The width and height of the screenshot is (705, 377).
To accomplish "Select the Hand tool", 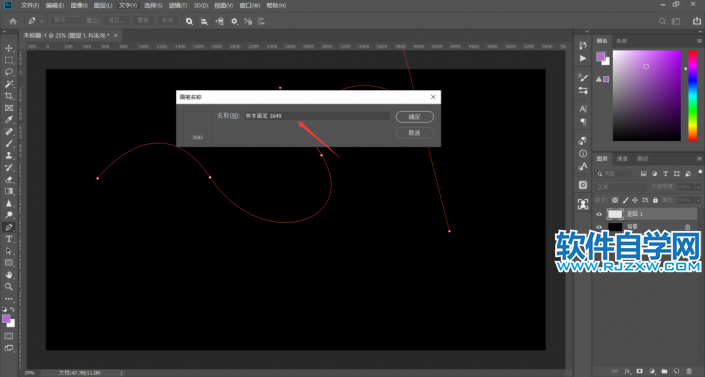I will [9, 274].
